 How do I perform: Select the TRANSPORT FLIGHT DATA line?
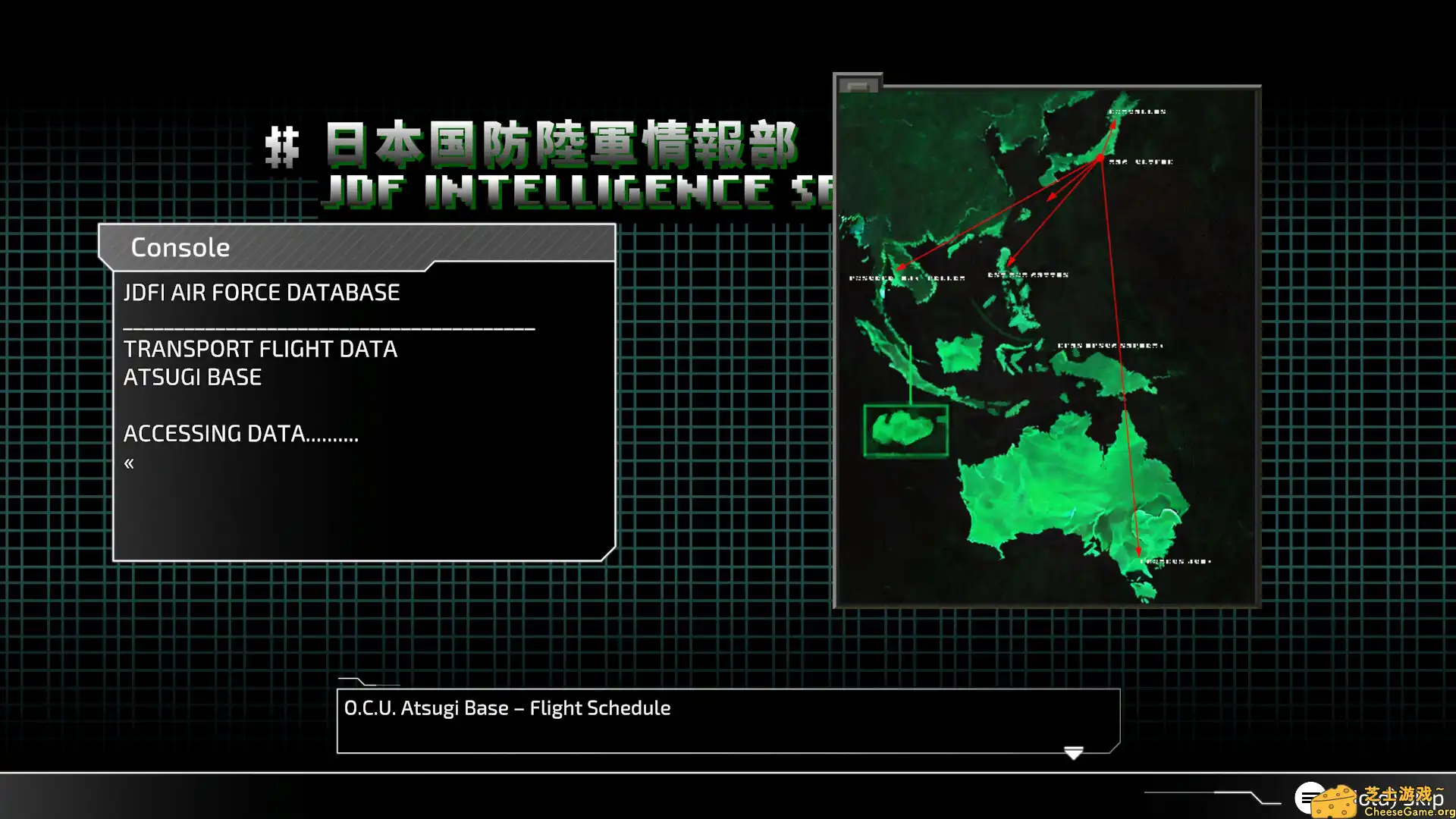[x=260, y=349]
